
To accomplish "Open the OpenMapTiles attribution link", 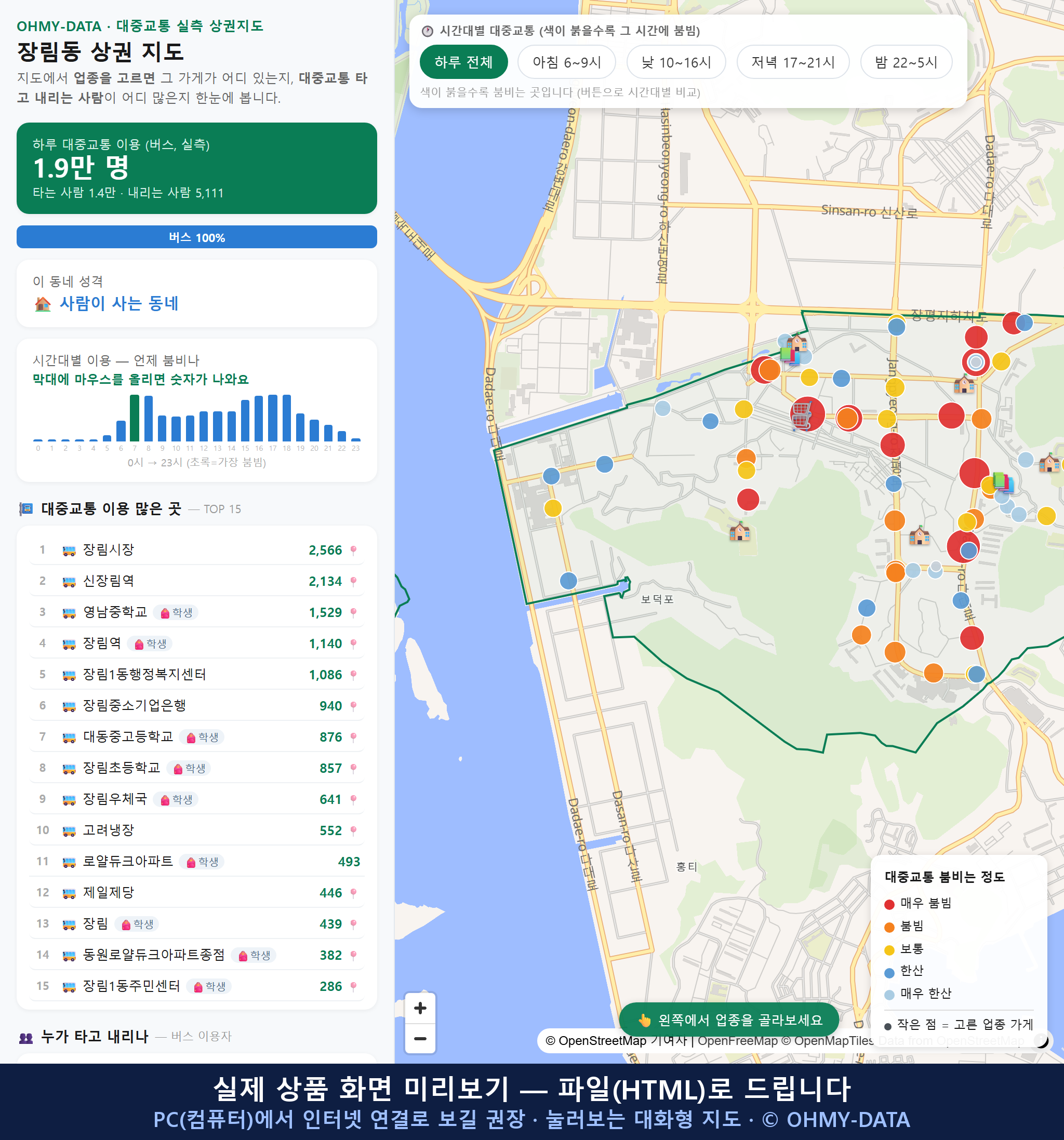I will pyautogui.click(x=827, y=1040).
